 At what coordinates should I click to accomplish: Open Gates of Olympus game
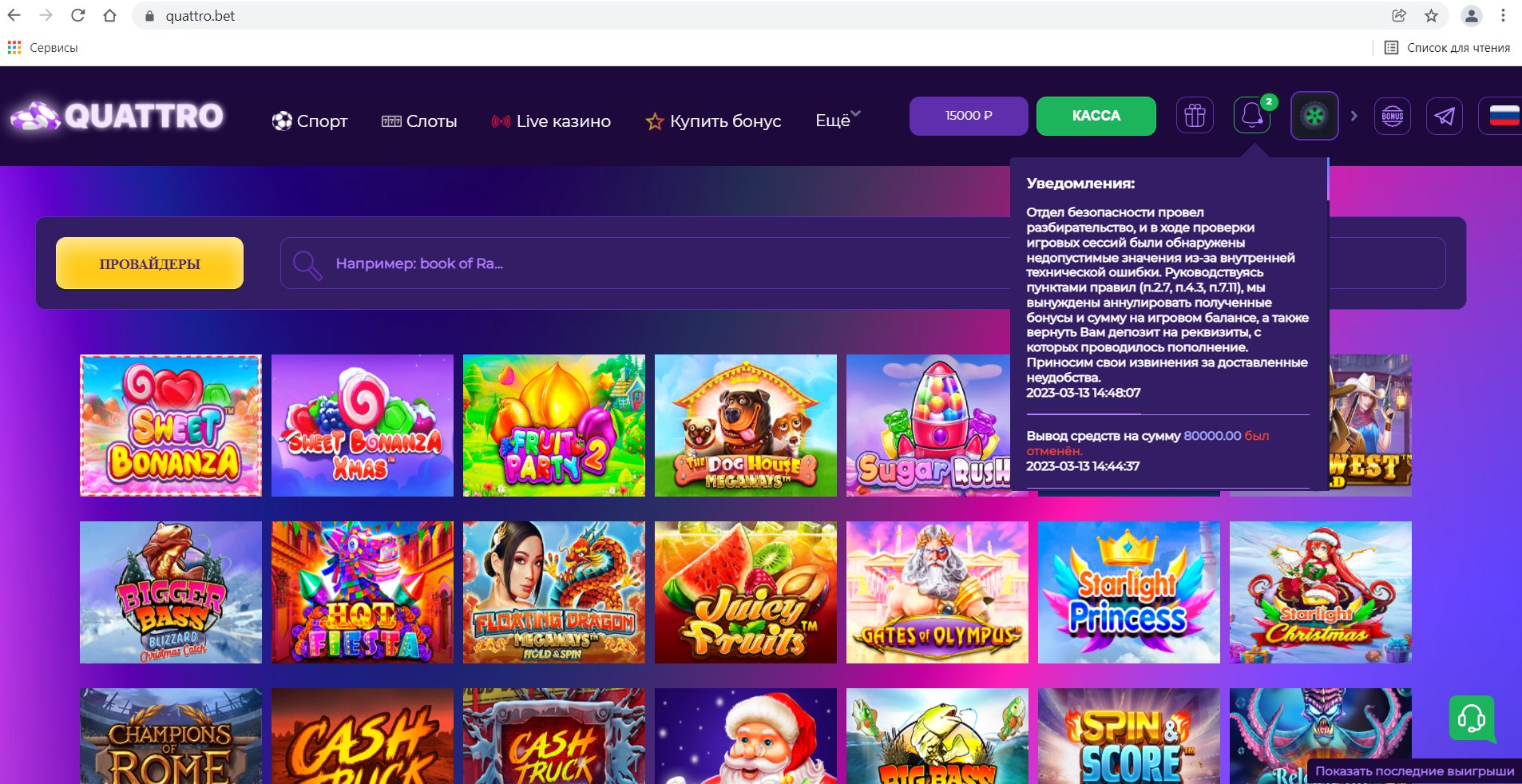click(x=937, y=592)
